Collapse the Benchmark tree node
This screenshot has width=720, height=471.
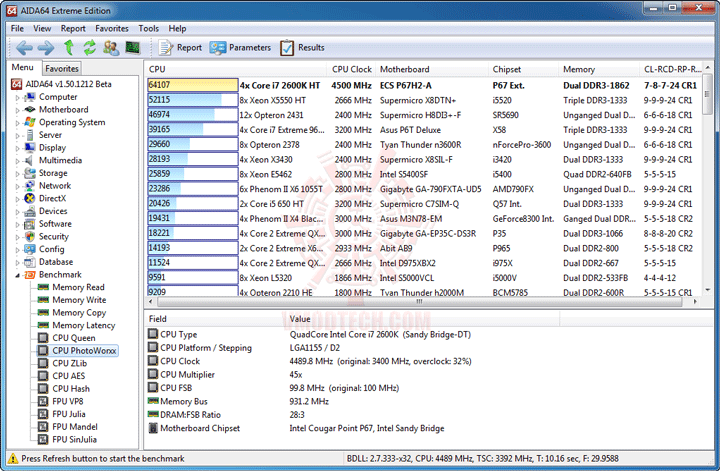(x=17, y=274)
